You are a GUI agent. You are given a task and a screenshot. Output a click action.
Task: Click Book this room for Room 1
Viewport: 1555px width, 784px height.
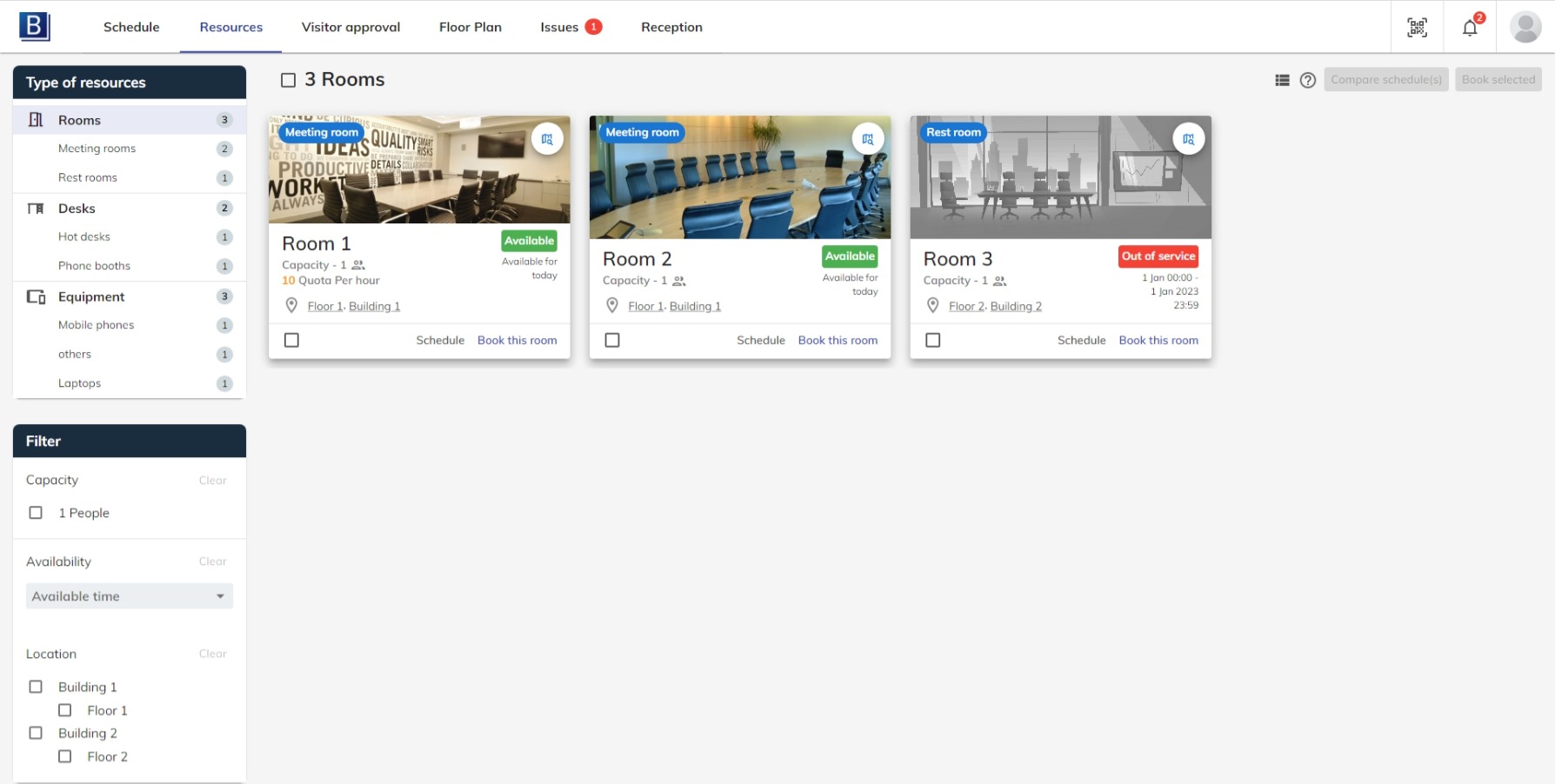pyautogui.click(x=517, y=340)
